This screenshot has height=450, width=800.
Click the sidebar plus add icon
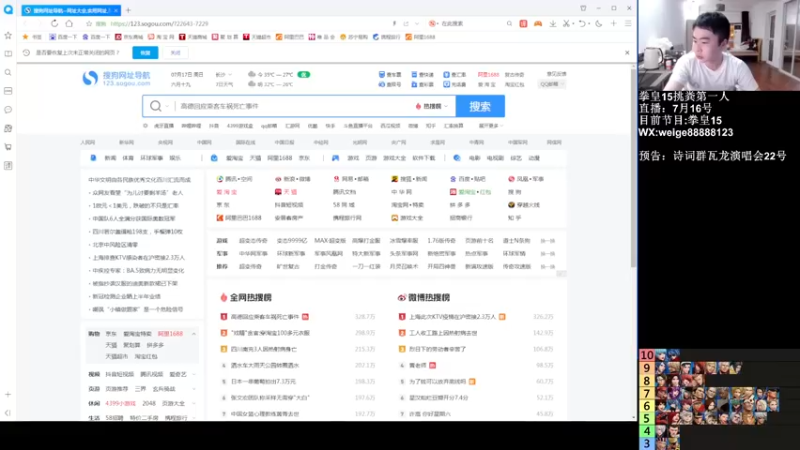[x=8, y=394]
